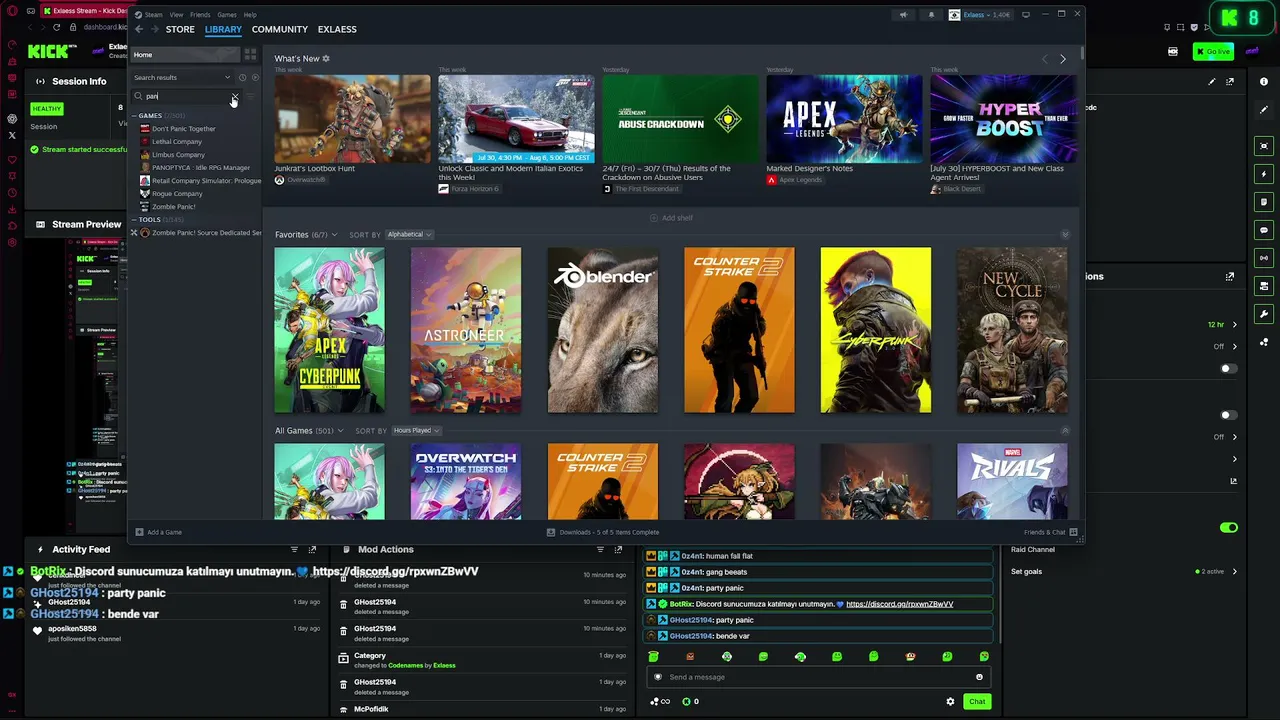The image size is (1280, 720).
Task: Switch to the COMMUNITY tab
Action: pyautogui.click(x=280, y=29)
